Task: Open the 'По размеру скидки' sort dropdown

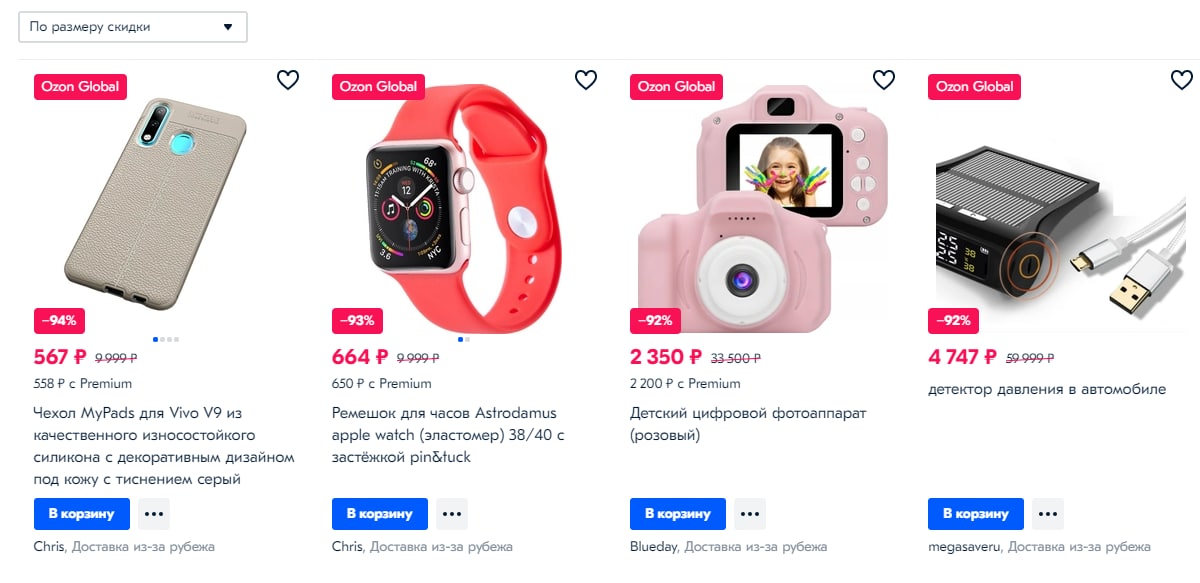Action: [133, 27]
